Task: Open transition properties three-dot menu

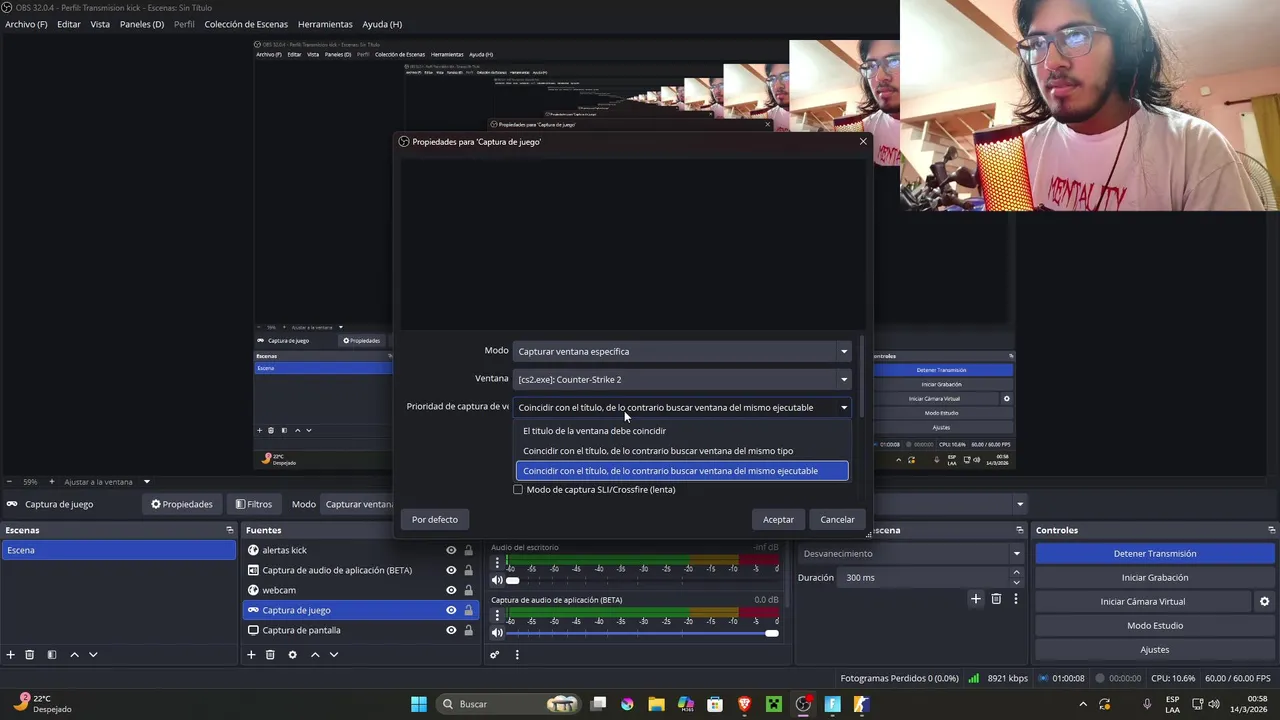Action: click(x=1016, y=599)
